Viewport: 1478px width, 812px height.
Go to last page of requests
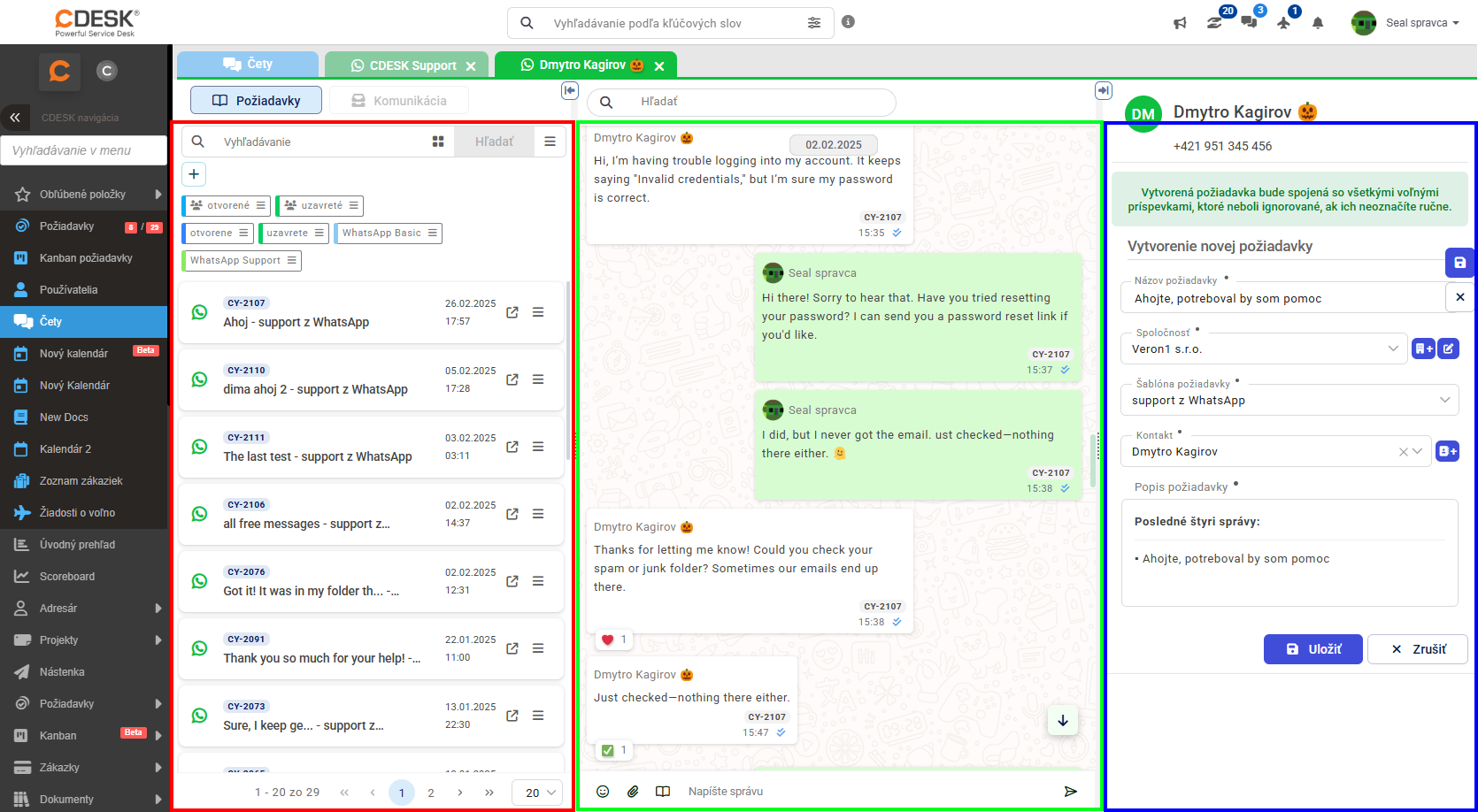[489, 793]
